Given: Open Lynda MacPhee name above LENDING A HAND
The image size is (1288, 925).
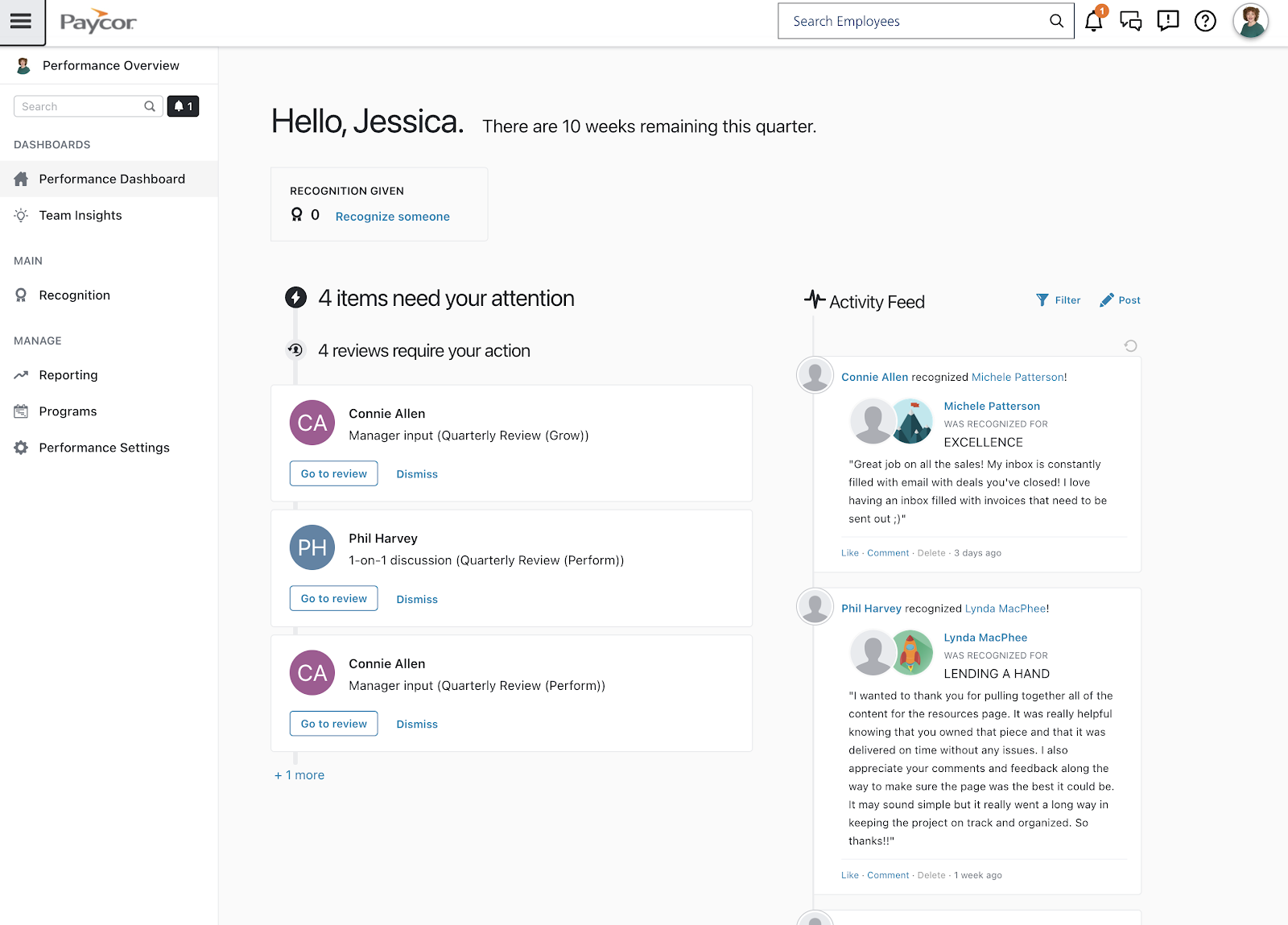Looking at the screenshot, I should tap(985, 638).
